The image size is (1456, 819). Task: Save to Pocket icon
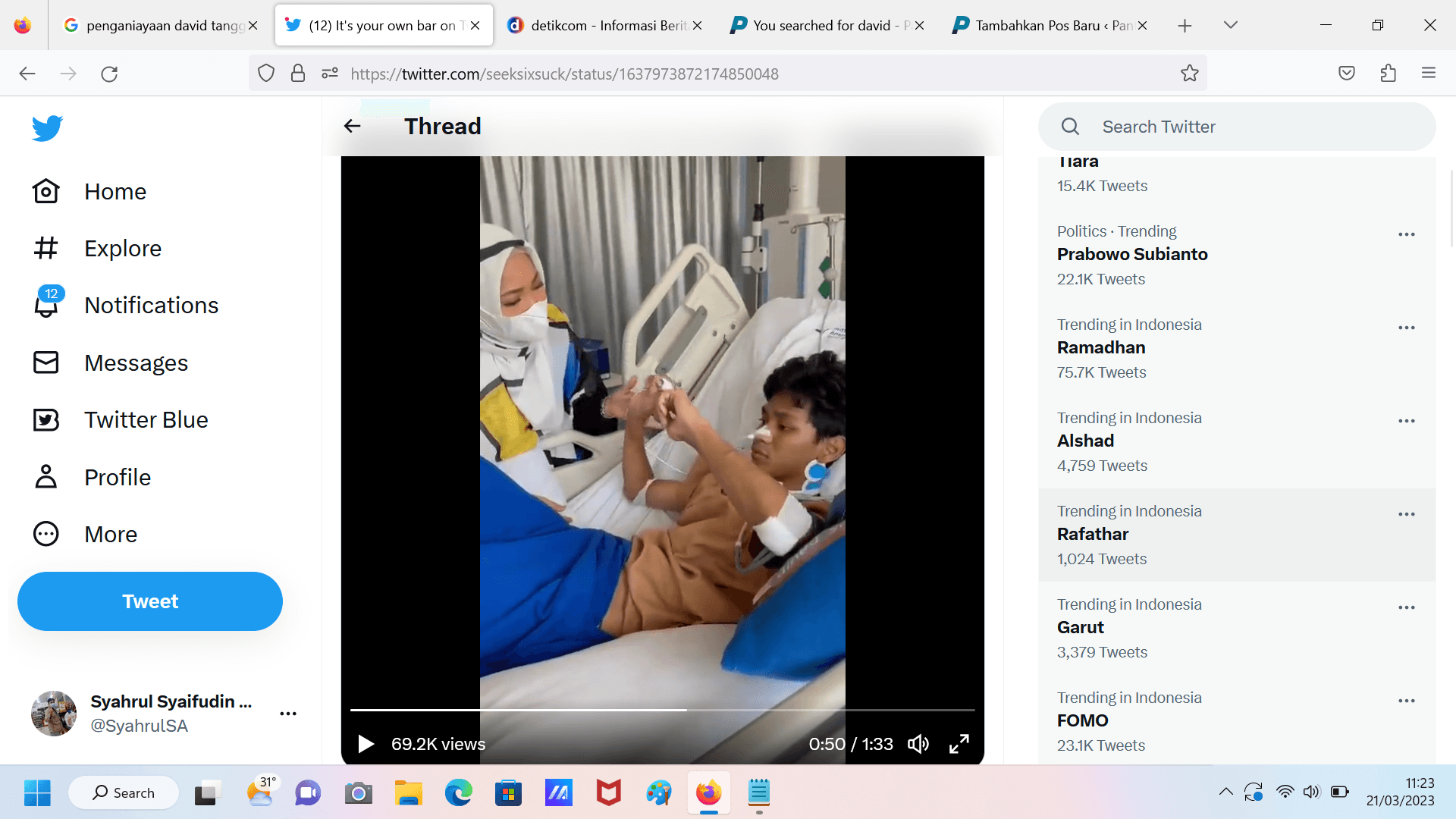1347,74
